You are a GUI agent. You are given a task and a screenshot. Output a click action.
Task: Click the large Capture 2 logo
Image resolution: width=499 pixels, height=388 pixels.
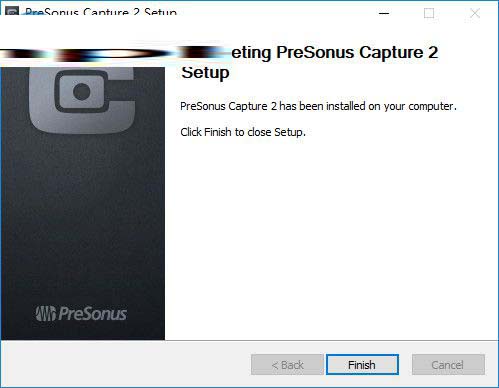tap(82, 100)
